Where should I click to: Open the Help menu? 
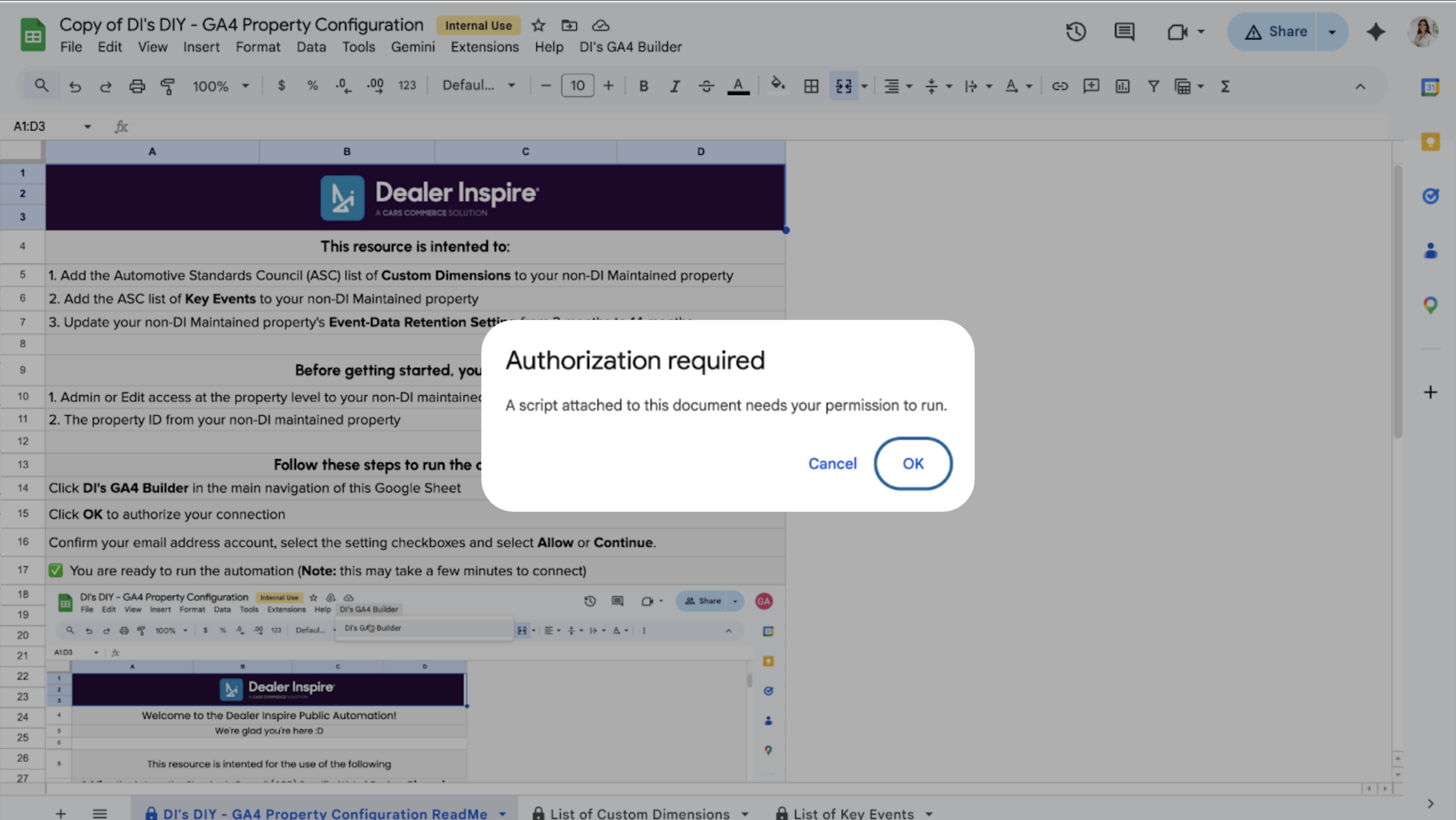pyautogui.click(x=549, y=47)
